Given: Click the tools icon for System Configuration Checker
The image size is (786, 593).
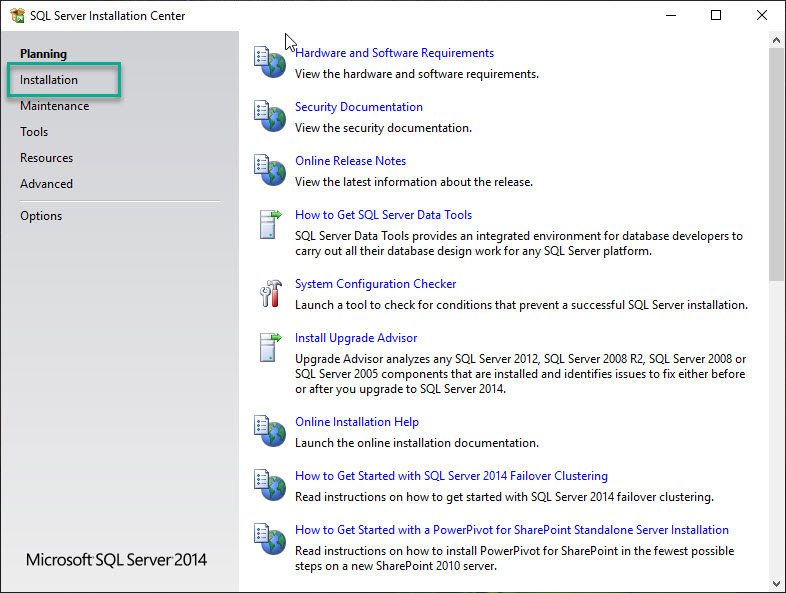Looking at the screenshot, I should click(271, 293).
